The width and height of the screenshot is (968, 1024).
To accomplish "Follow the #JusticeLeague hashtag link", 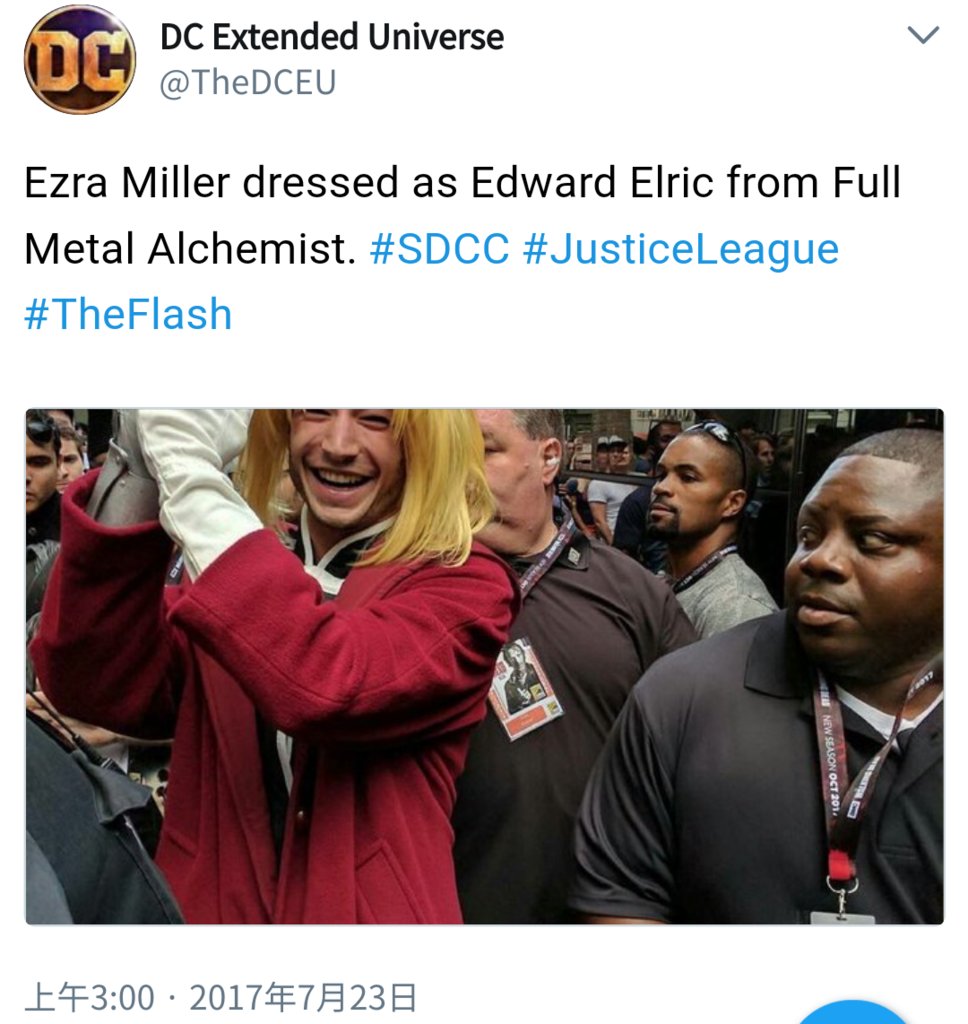I will 681,249.
